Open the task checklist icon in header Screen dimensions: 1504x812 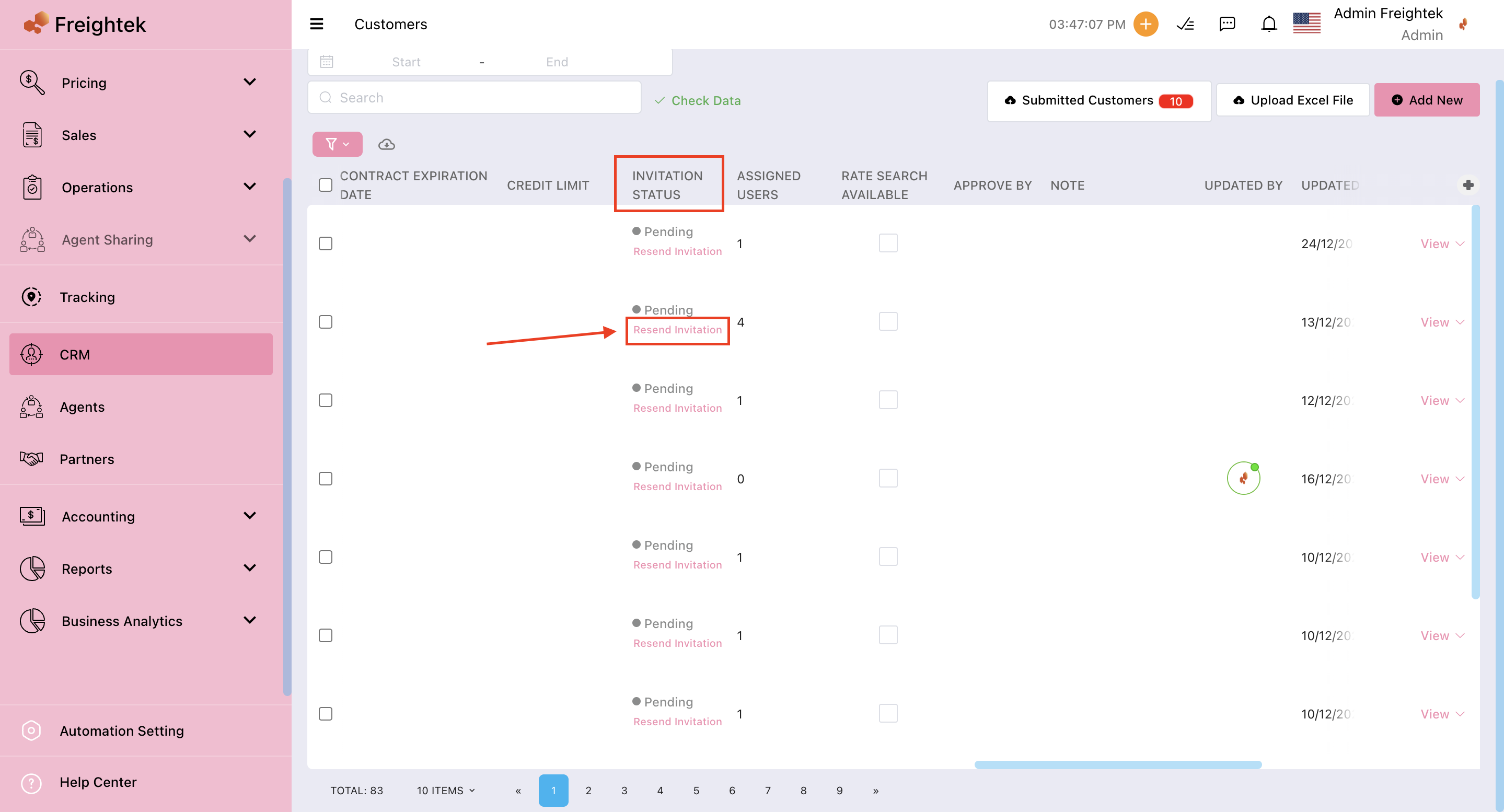(1185, 24)
